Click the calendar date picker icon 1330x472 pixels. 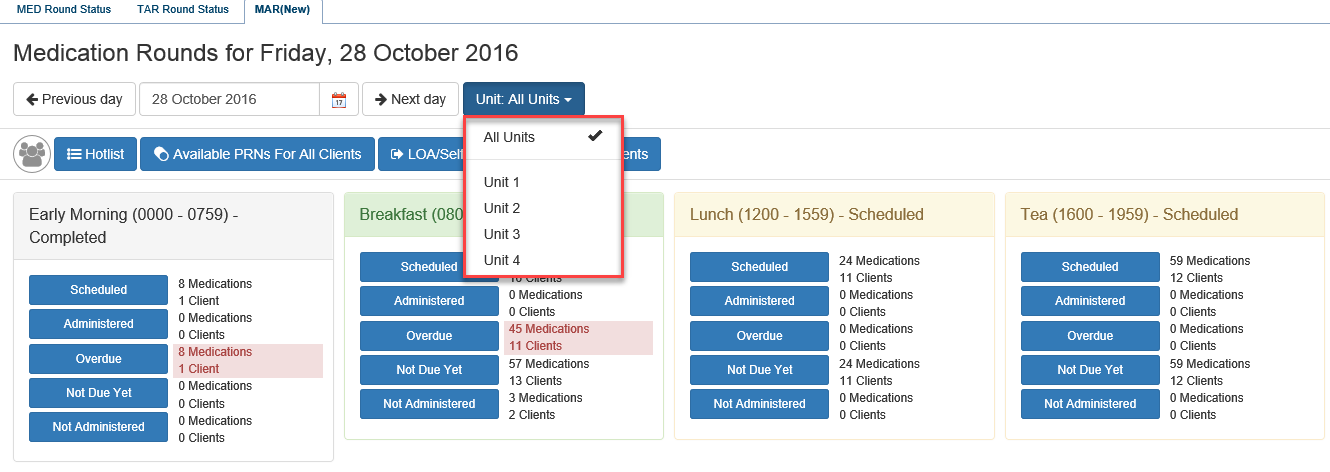pyautogui.click(x=338, y=99)
